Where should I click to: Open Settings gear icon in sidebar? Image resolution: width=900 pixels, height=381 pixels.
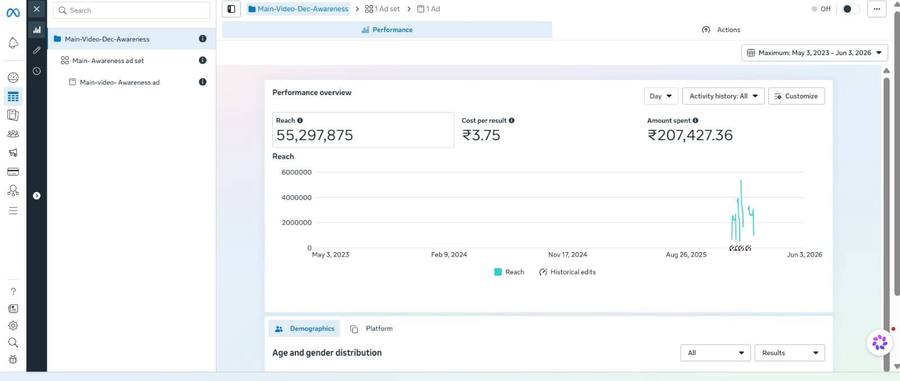tap(13, 325)
